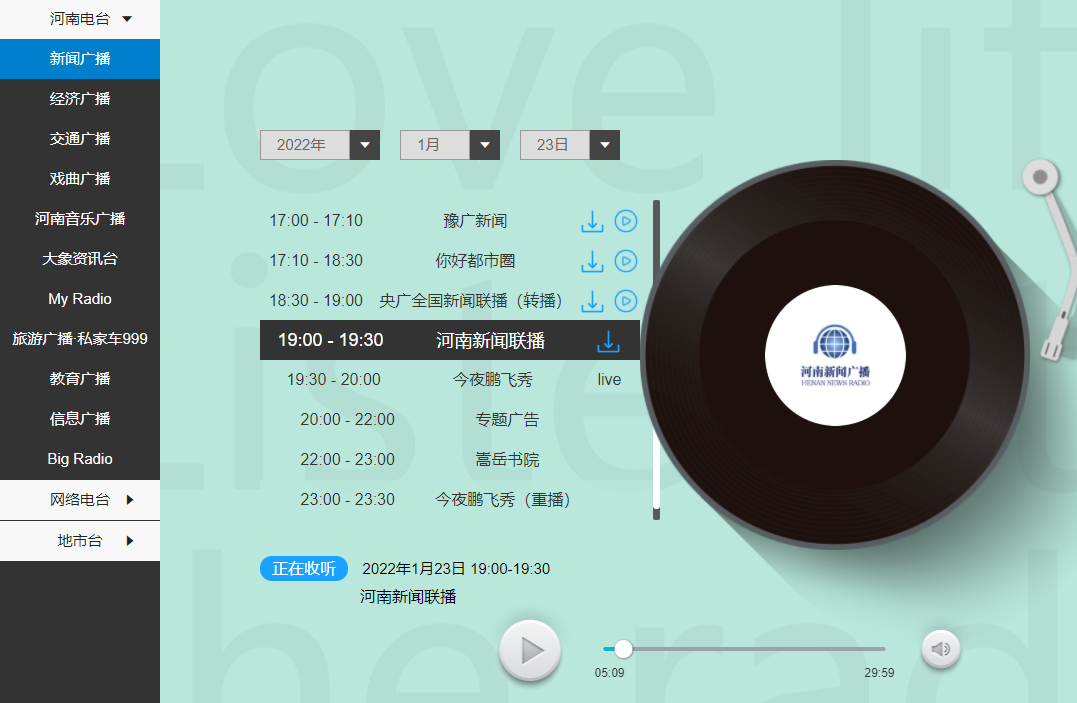Play the 央广全国新闻联播 episode

(626, 301)
